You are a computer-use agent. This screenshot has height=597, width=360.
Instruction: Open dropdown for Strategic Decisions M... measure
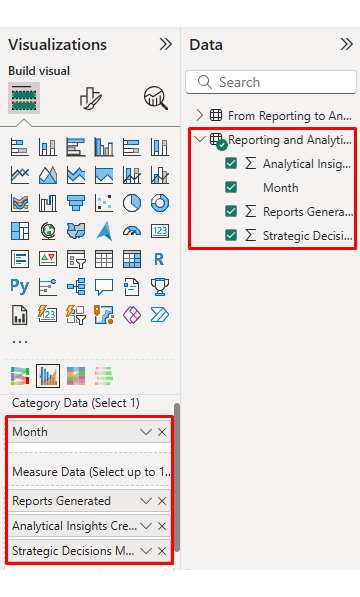click(146, 551)
